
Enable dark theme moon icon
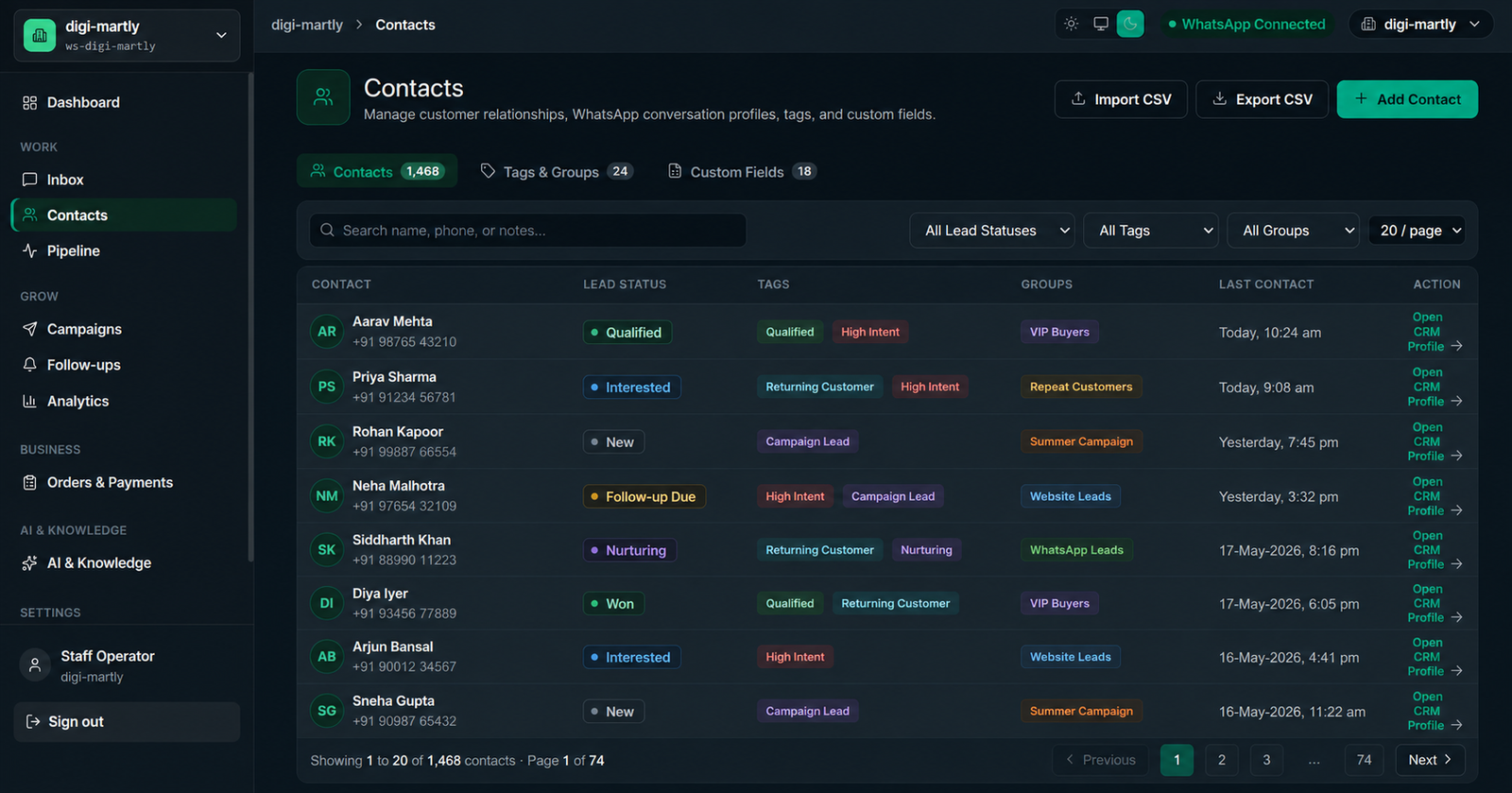click(x=1130, y=24)
